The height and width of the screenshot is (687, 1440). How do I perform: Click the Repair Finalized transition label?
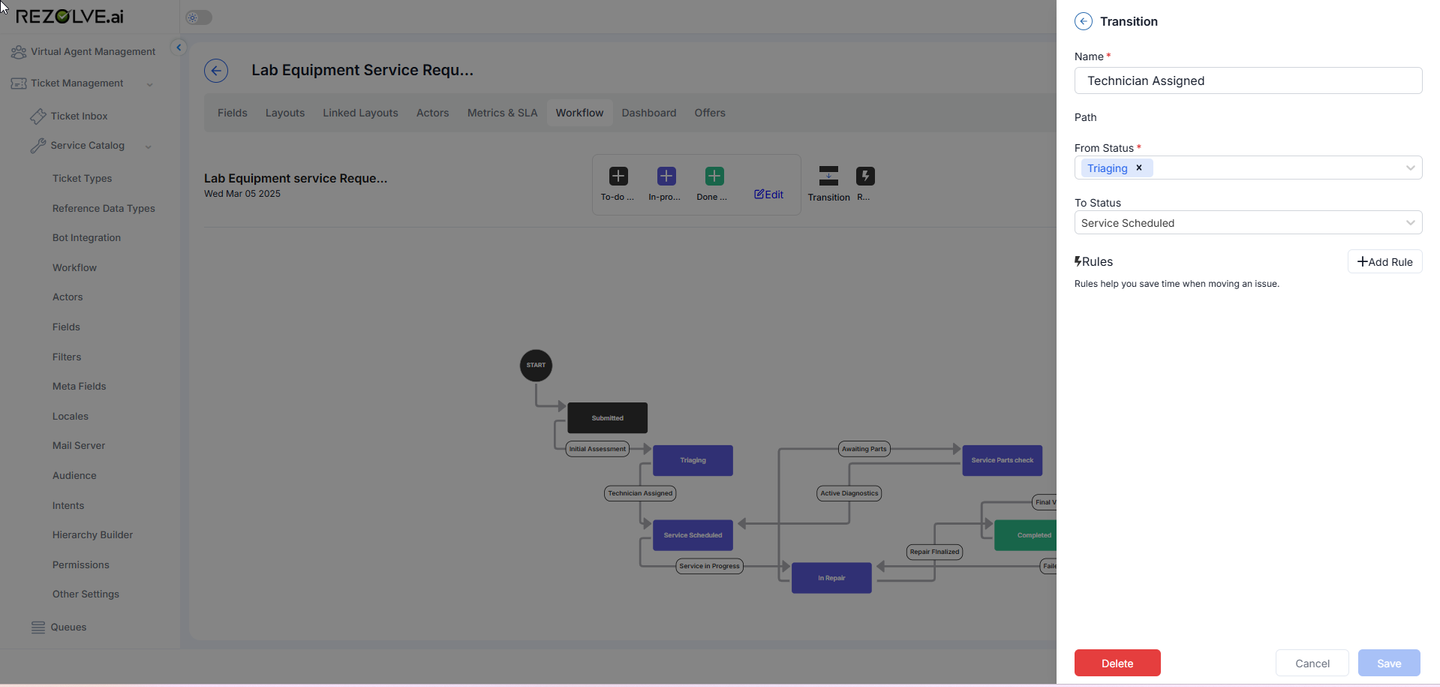(x=934, y=552)
